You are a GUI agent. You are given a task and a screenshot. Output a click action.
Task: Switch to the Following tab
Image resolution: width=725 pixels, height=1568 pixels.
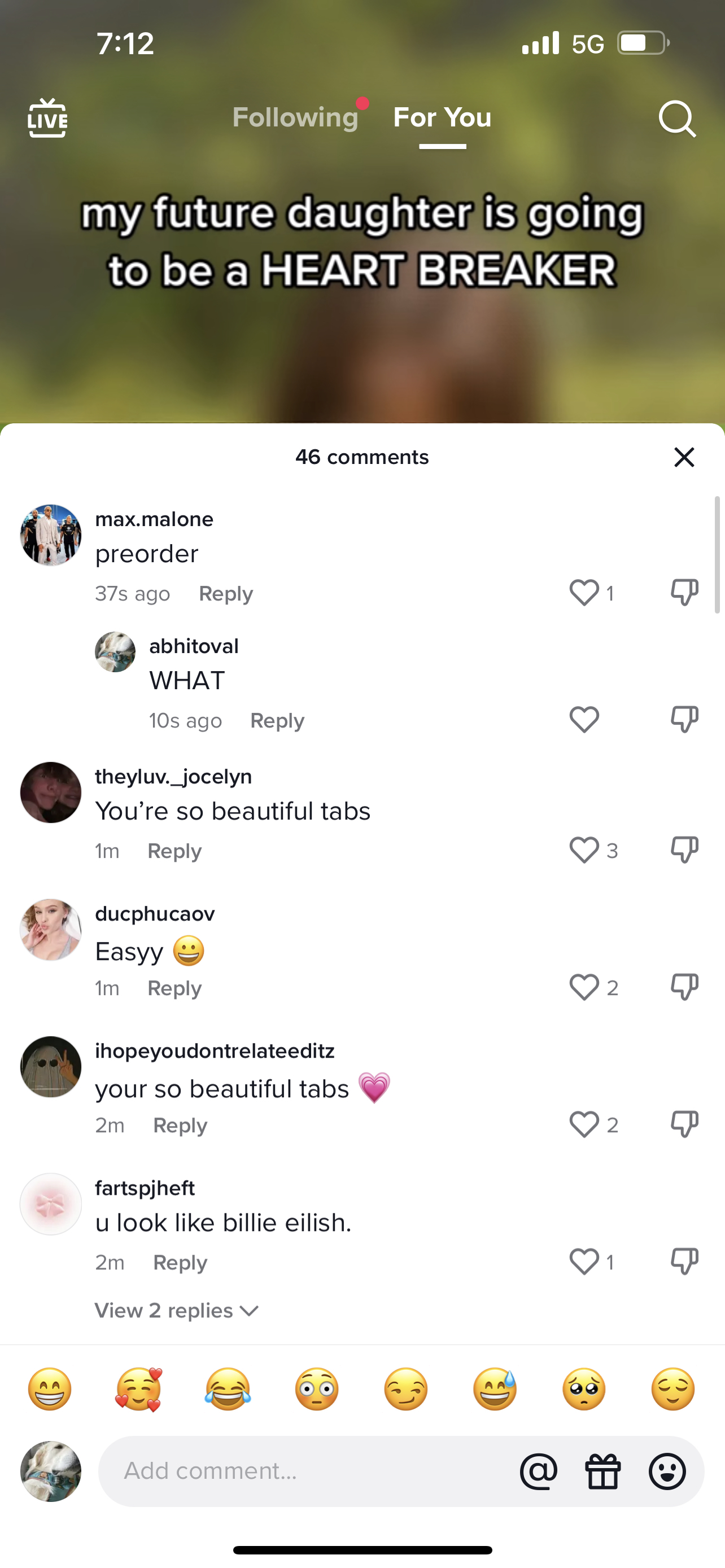click(295, 117)
